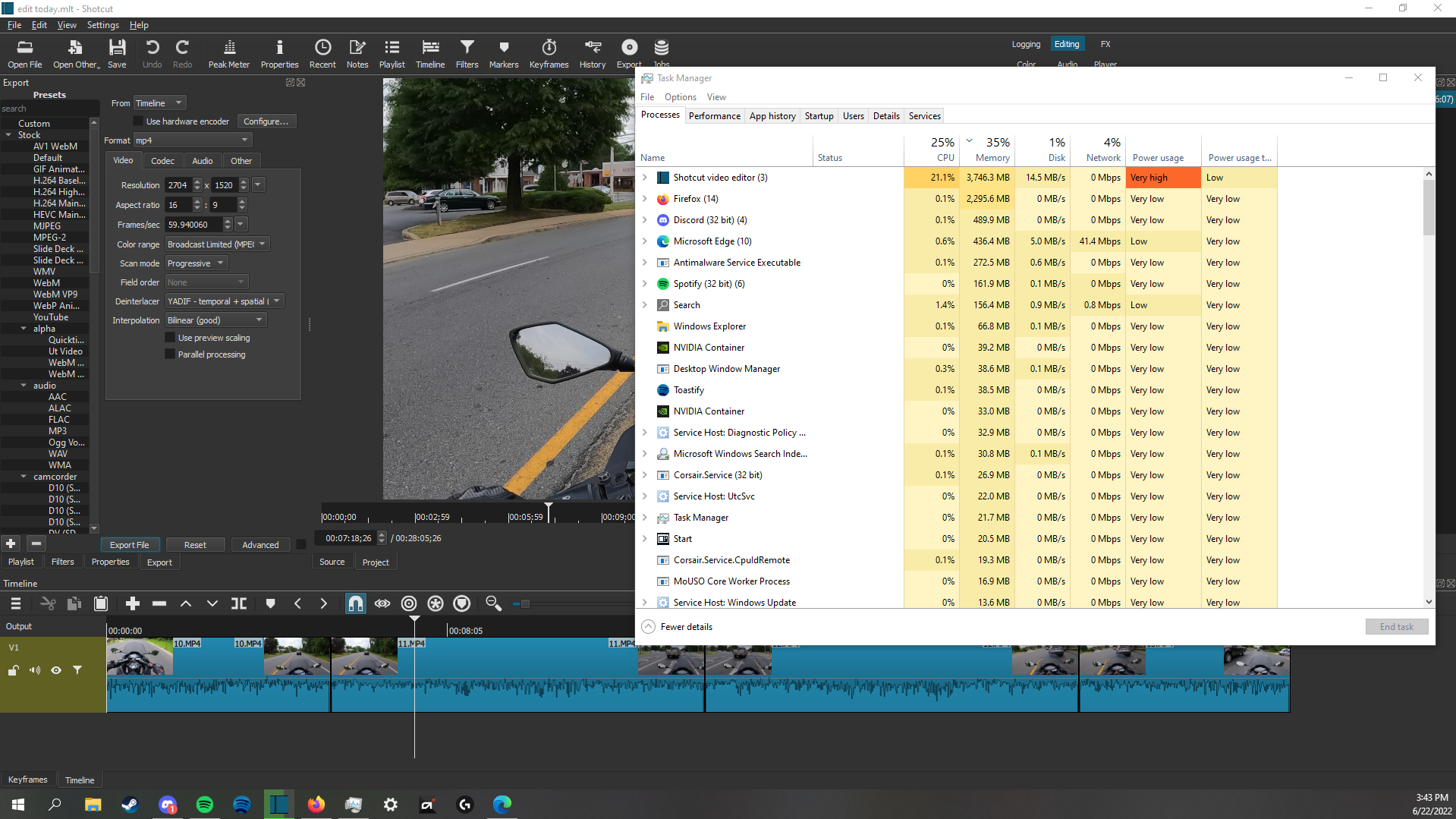The height and width of the screenshot is (819, 1456).
Task: Enable Parallel processing checkbox
Action: 170,354
